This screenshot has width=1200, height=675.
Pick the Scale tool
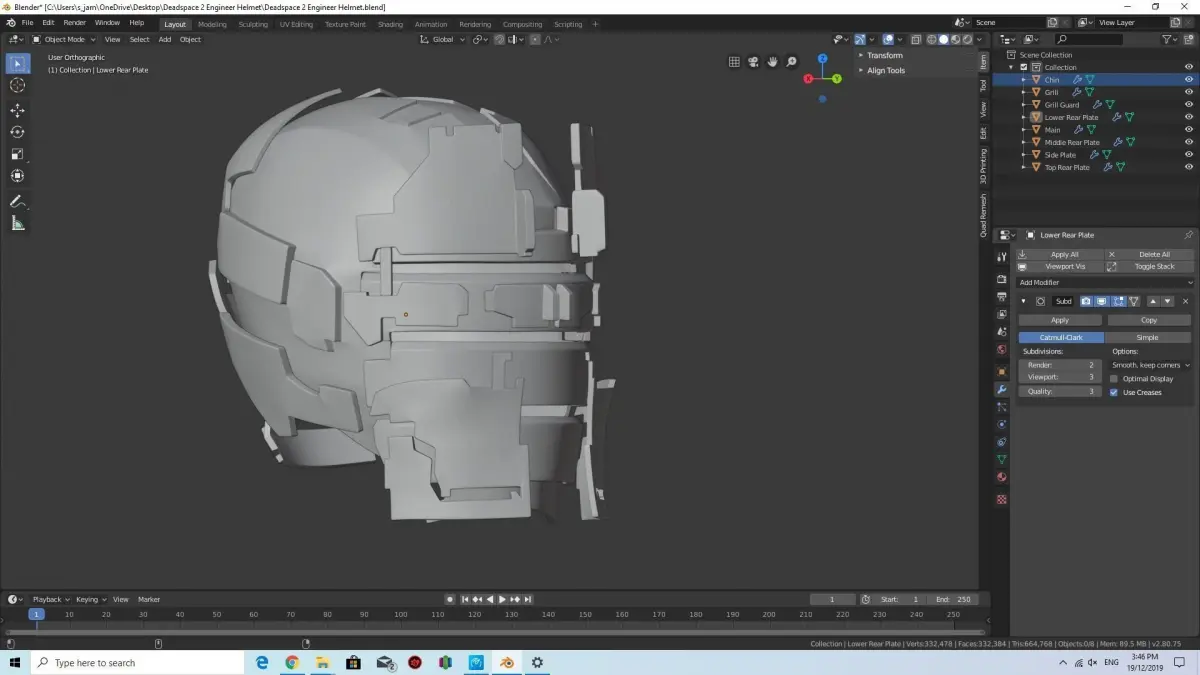[x=17, y=154]
